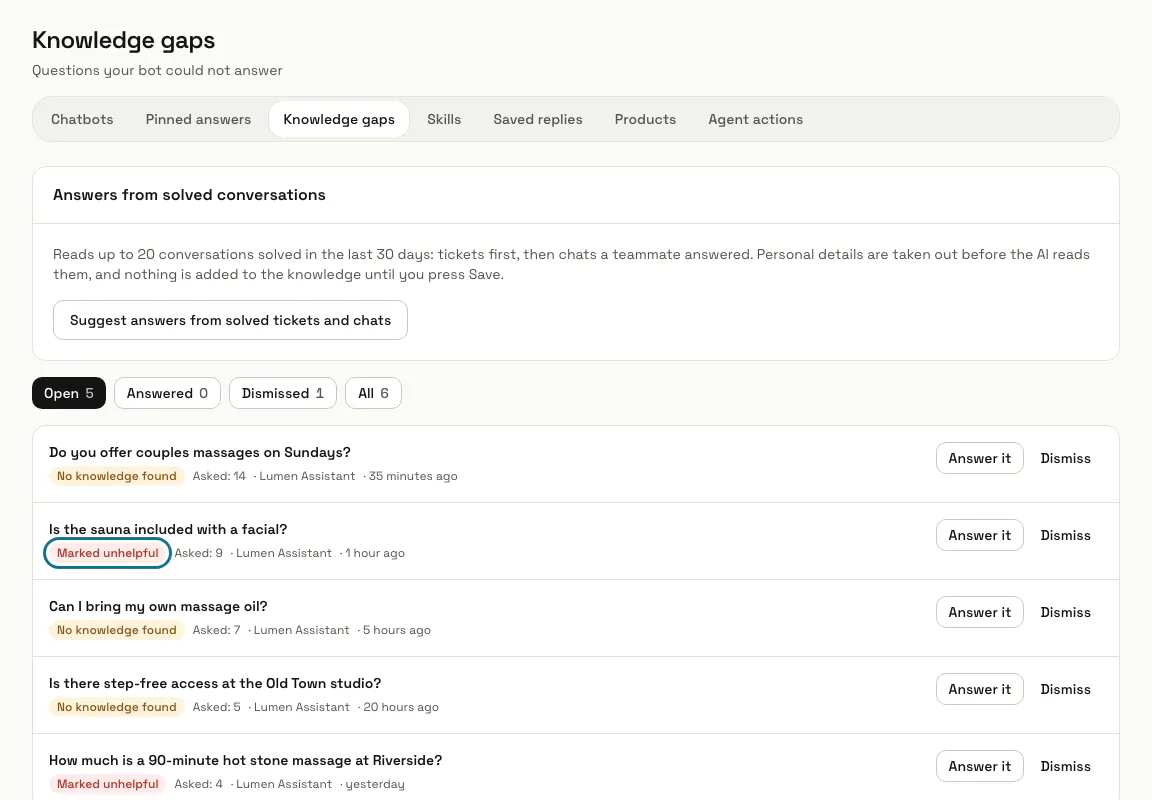The image size is (1152, 800).
Task: Click question 'Do you offer couples massages on Sundays?'
Action: 200,453
